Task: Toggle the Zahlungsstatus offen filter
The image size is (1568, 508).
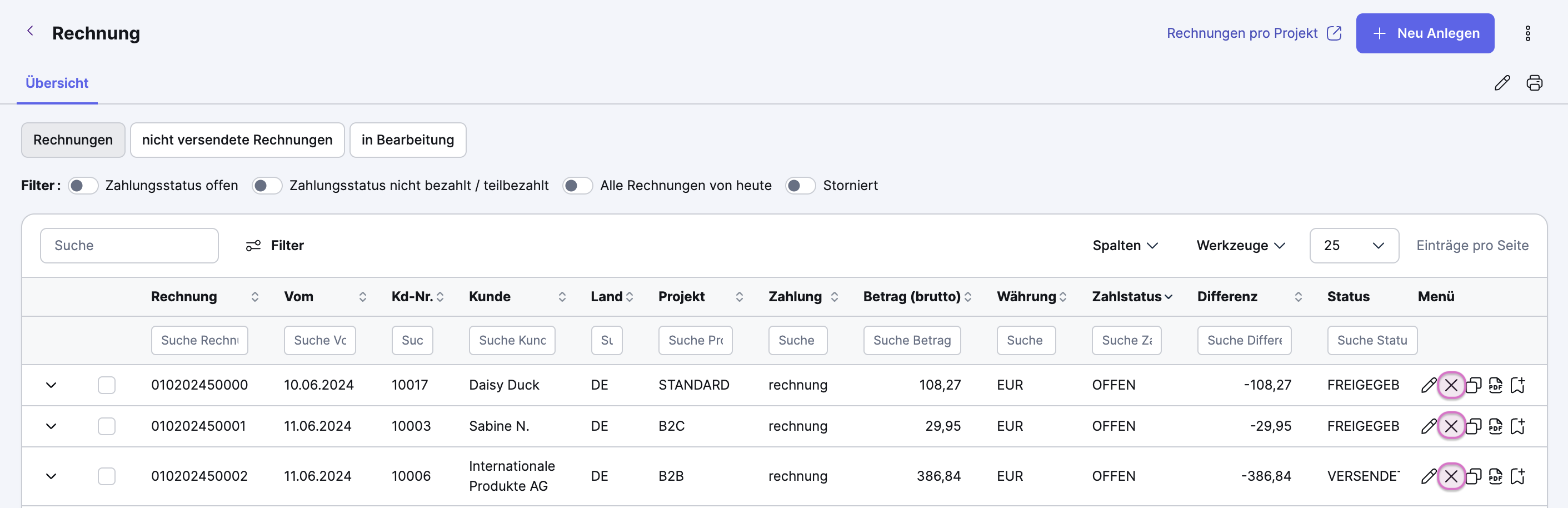Action: coord(83,186)
